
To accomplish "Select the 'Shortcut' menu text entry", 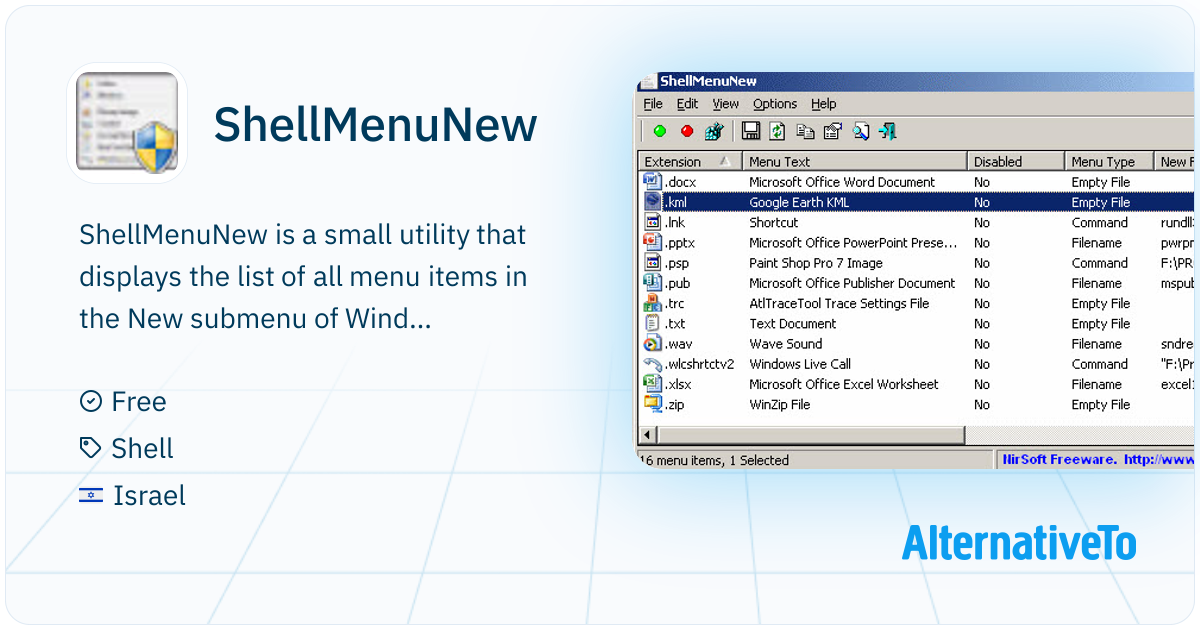I will (x=774, y=222).
